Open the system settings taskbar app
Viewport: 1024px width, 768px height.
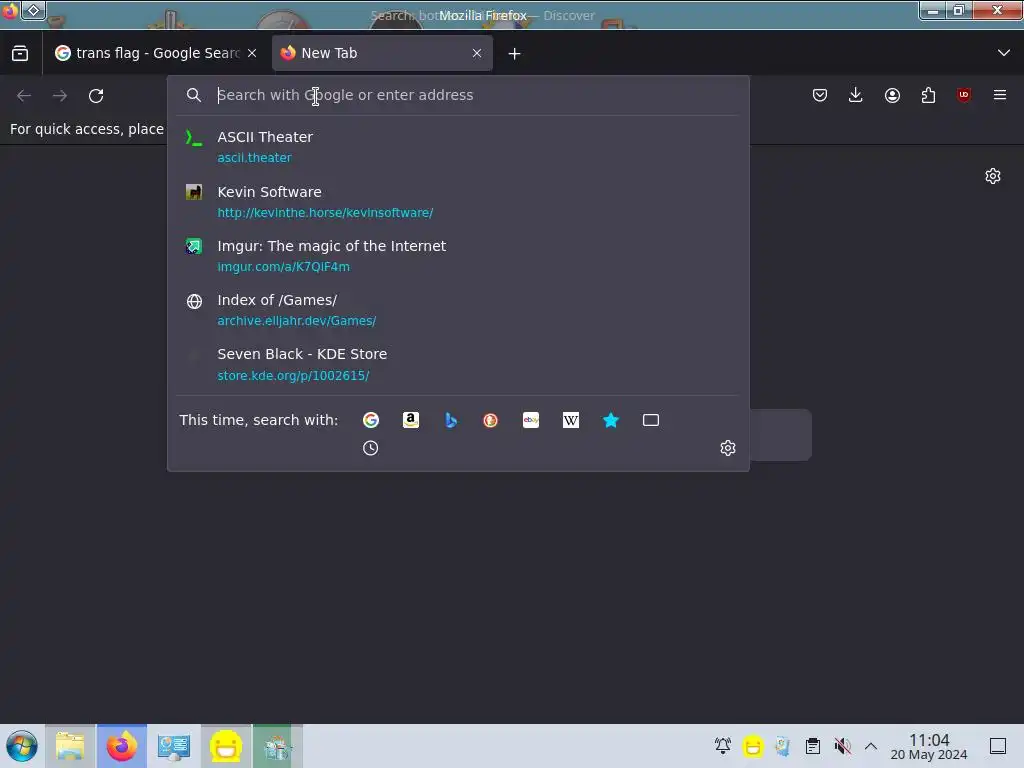174,746
